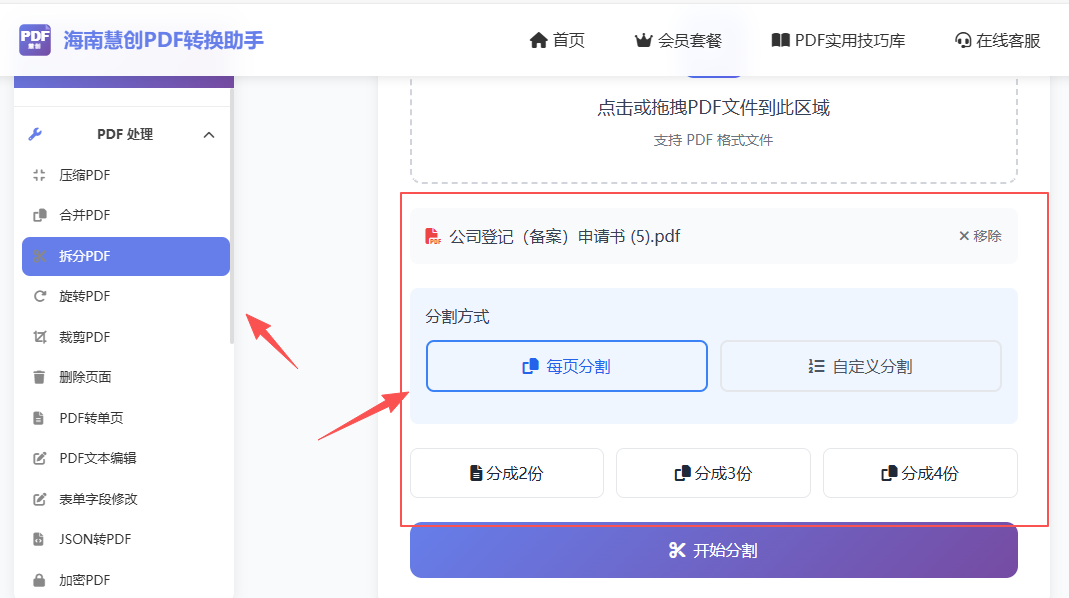Select 自定义分割 split mode
The width and height of the screenshot is (1069, 598).
pyautogui.click(x=860, y=366)
